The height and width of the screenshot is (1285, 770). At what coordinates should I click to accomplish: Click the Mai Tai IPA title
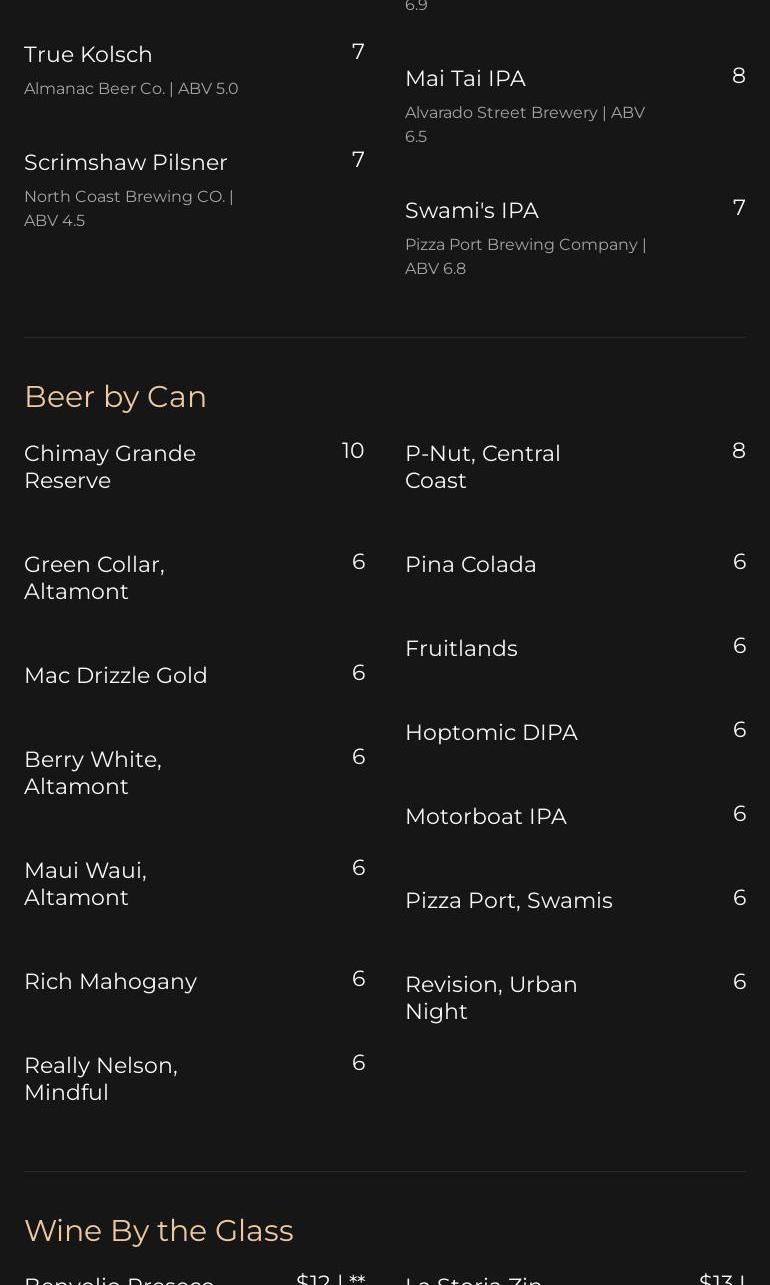pos(465,79)
